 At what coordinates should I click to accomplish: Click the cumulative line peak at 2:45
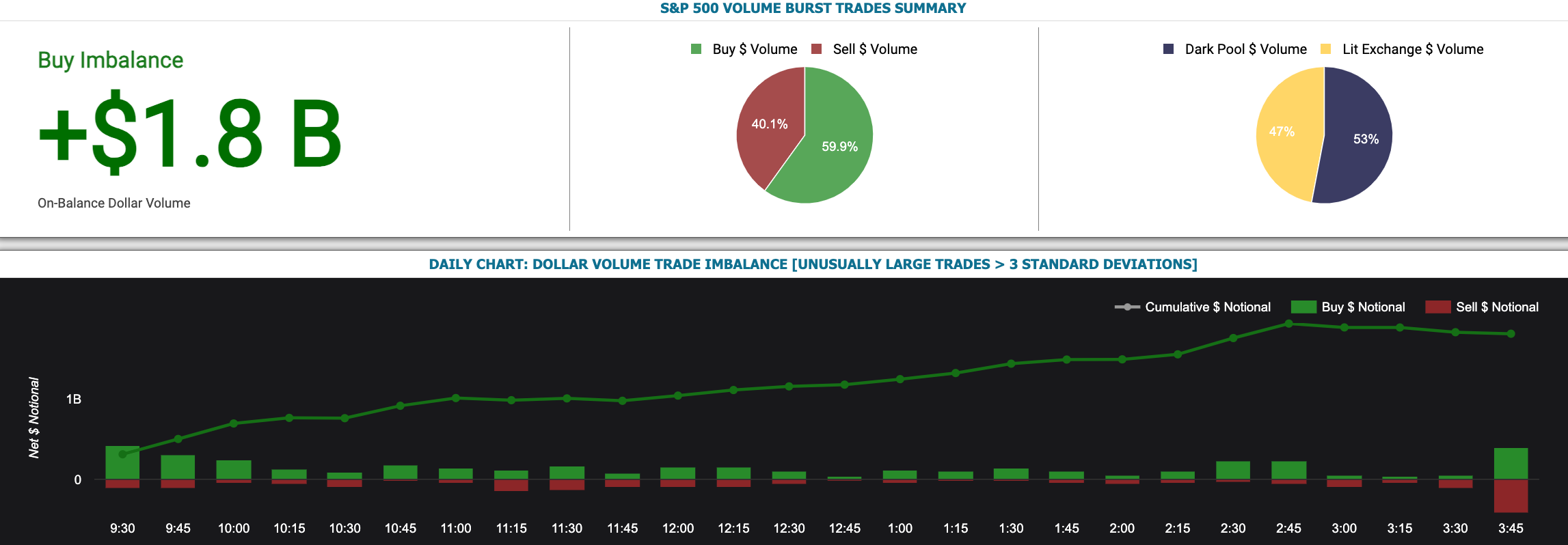tap(1288, 324)
